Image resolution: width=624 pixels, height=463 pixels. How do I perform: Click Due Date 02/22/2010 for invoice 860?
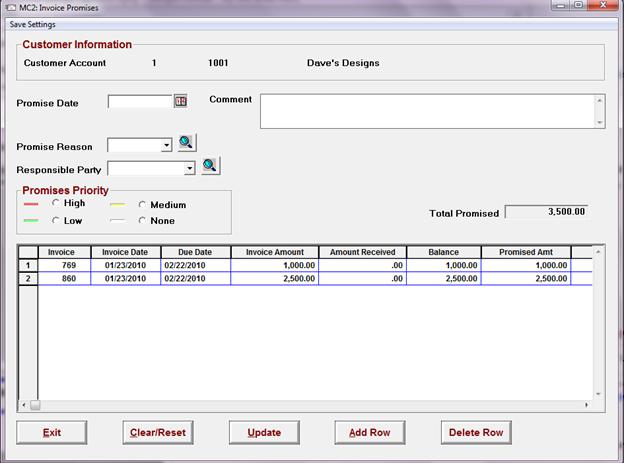coord(195,278)
